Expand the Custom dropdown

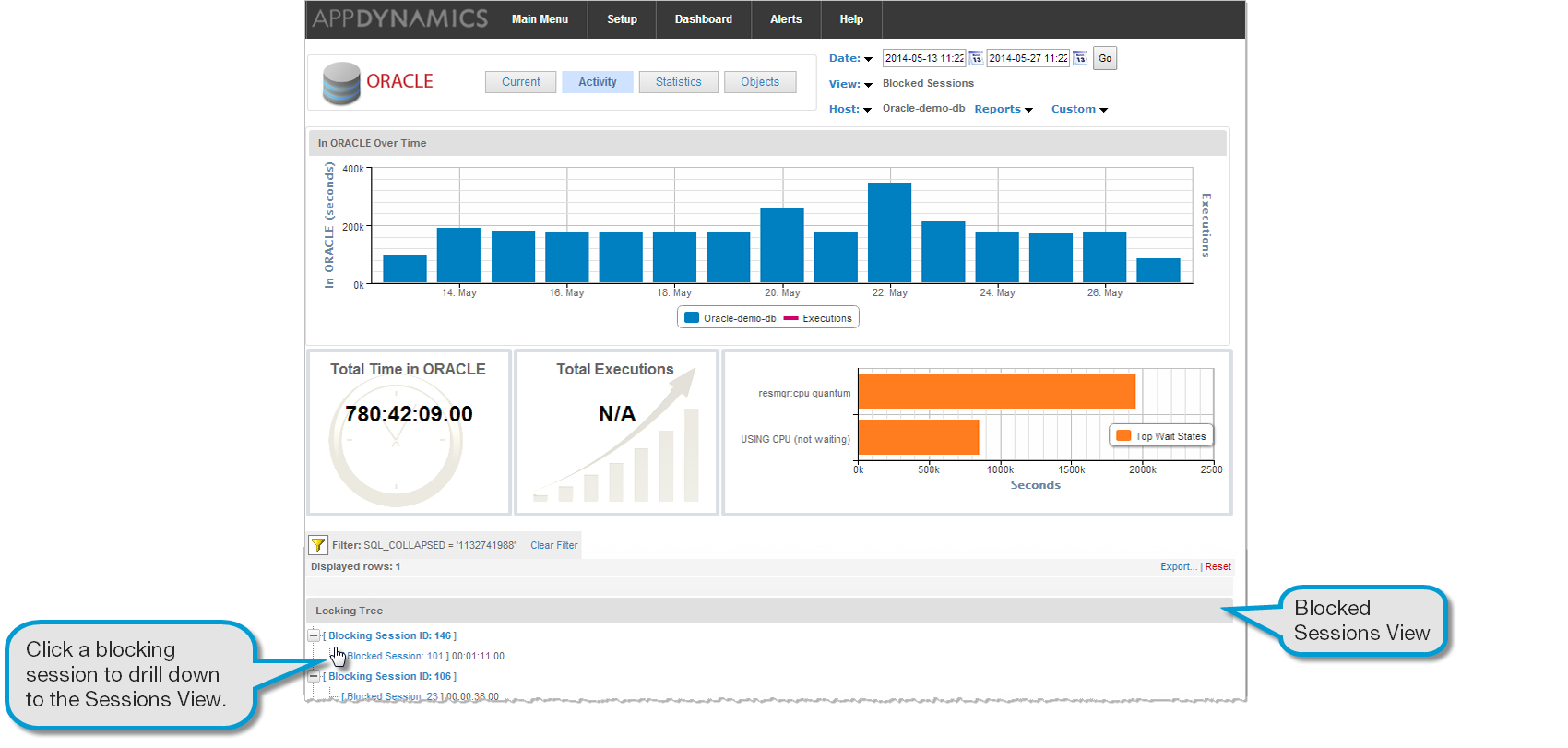coord(1079,109)
